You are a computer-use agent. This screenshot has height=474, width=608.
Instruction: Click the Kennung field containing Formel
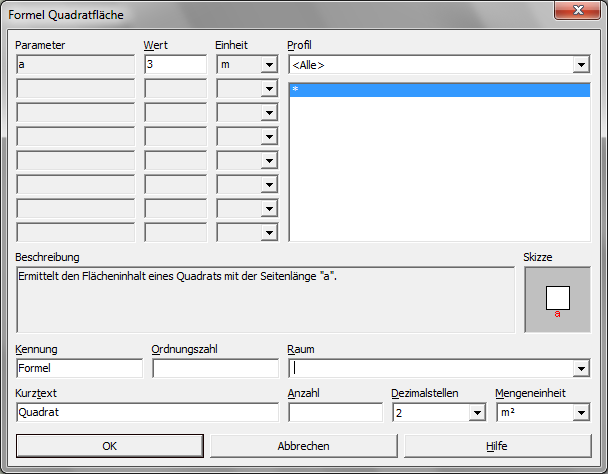pos(79,368)
